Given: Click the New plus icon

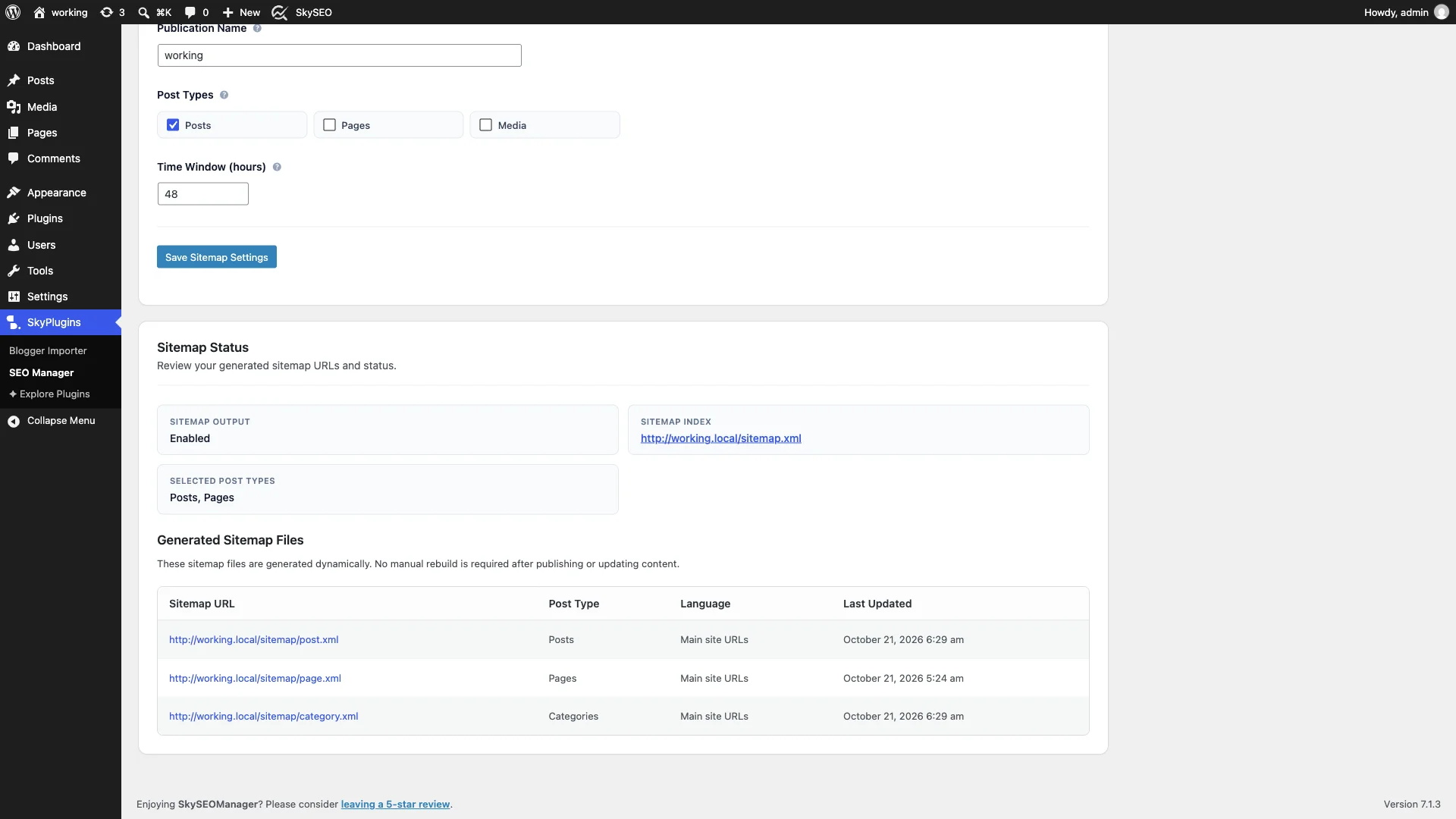Looking at the screenshot, I should click(227, 12).
